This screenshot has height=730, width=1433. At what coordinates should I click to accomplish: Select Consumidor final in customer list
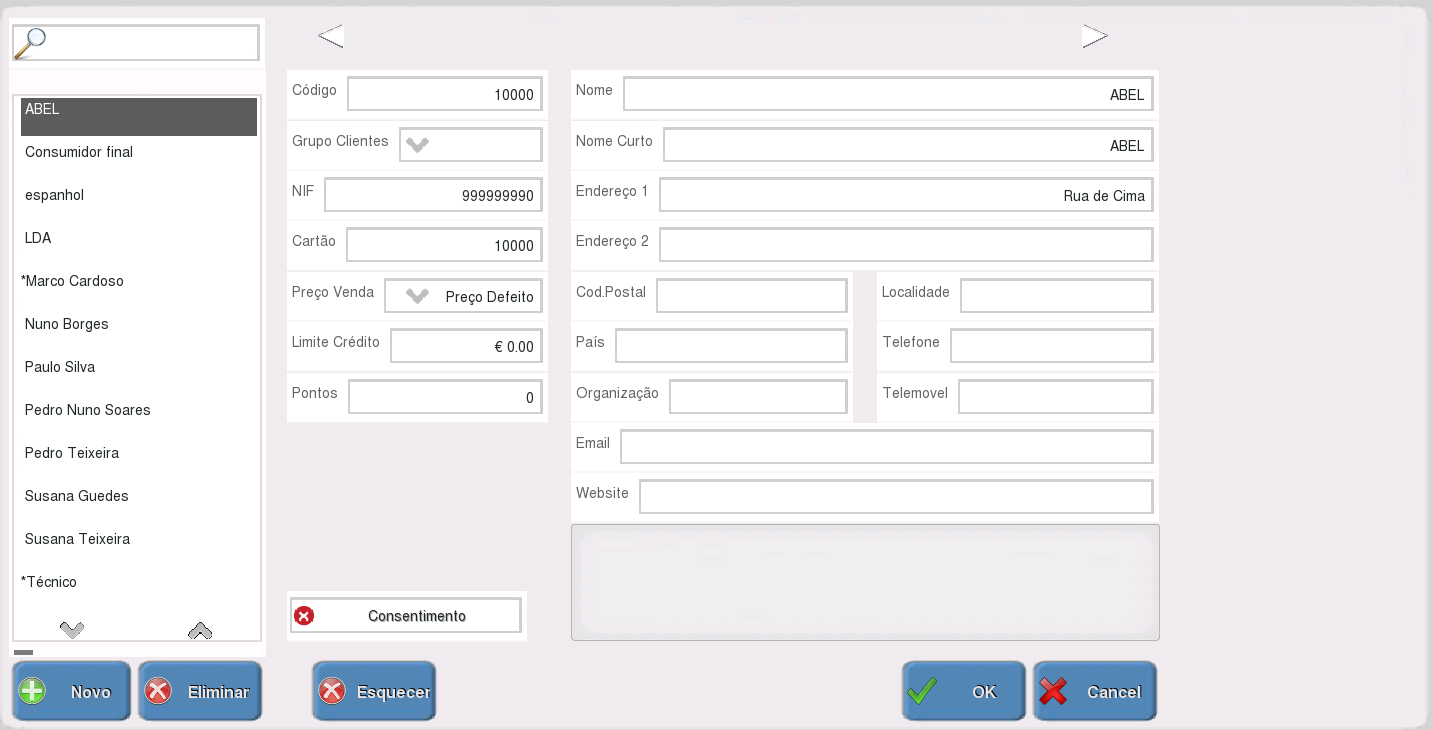pos(79,152)
